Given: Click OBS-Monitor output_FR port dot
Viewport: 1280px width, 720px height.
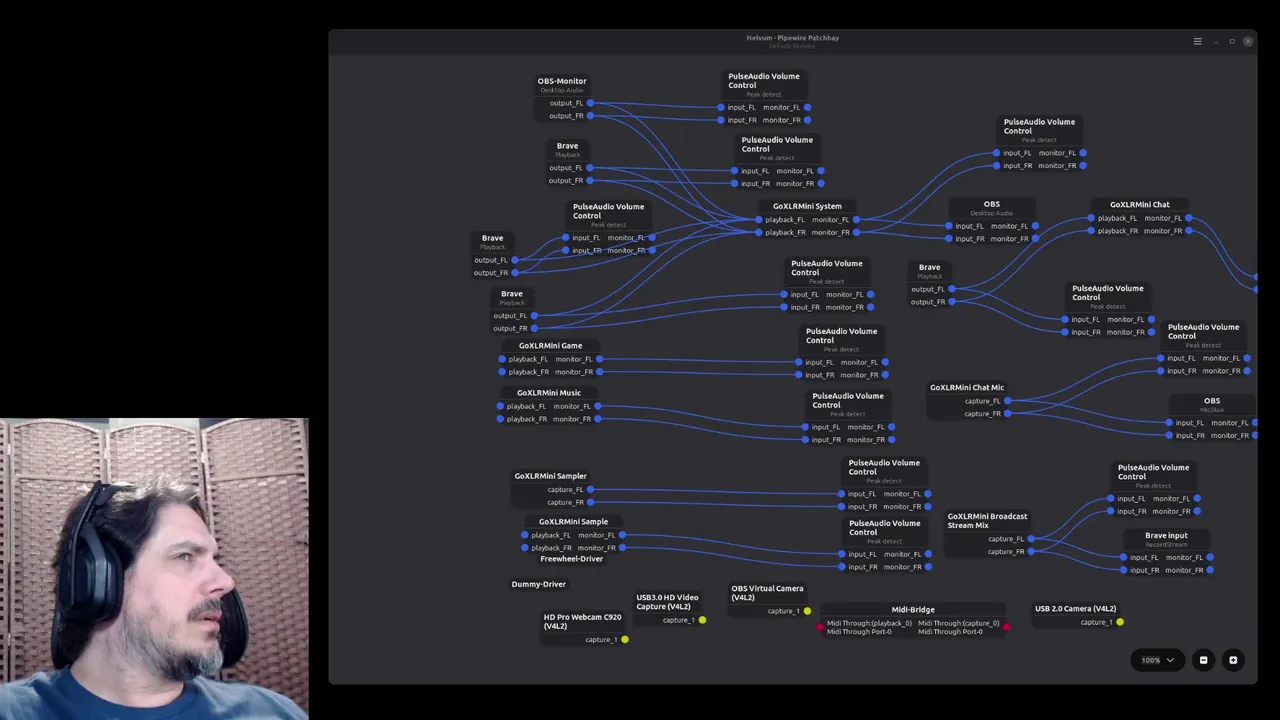Looking at the screenshot, I should click(590, 116).
